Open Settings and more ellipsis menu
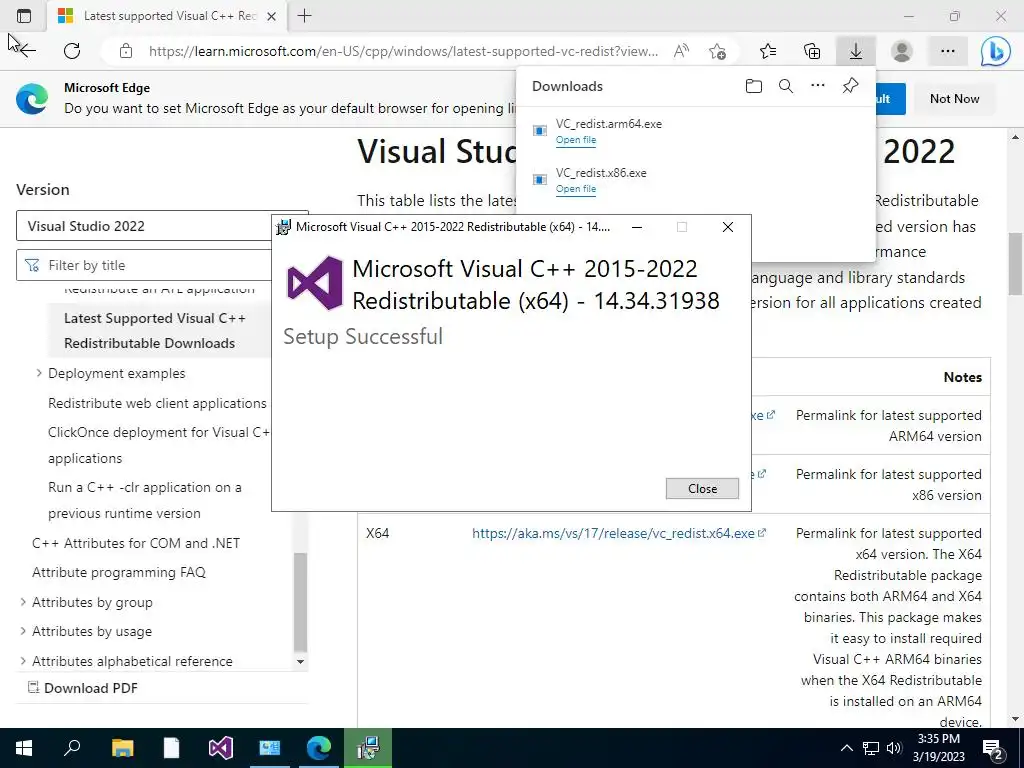This screenshot has height=768, width=1024. [x=948, y=51]
